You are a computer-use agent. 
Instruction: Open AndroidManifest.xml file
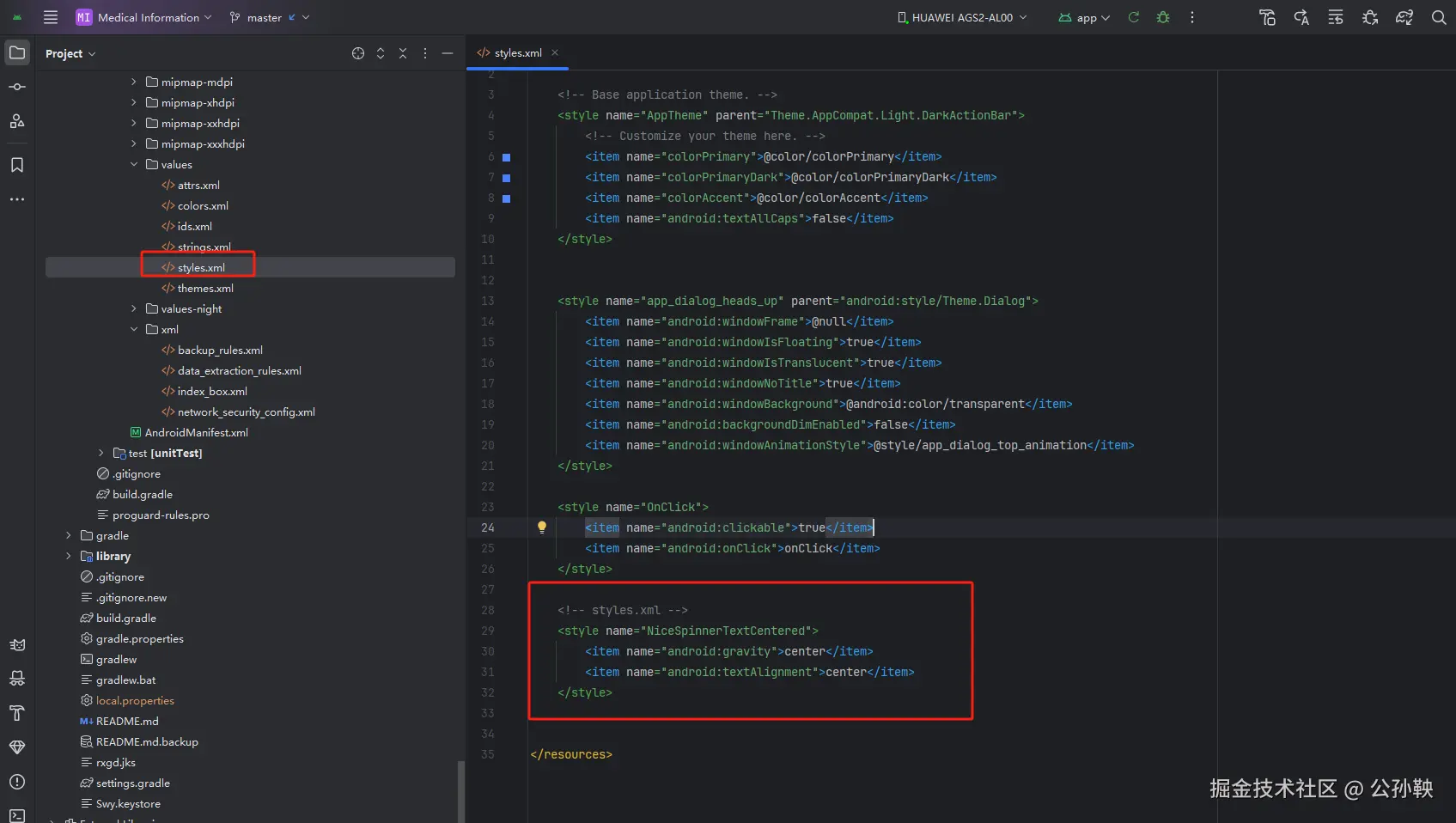196,432
